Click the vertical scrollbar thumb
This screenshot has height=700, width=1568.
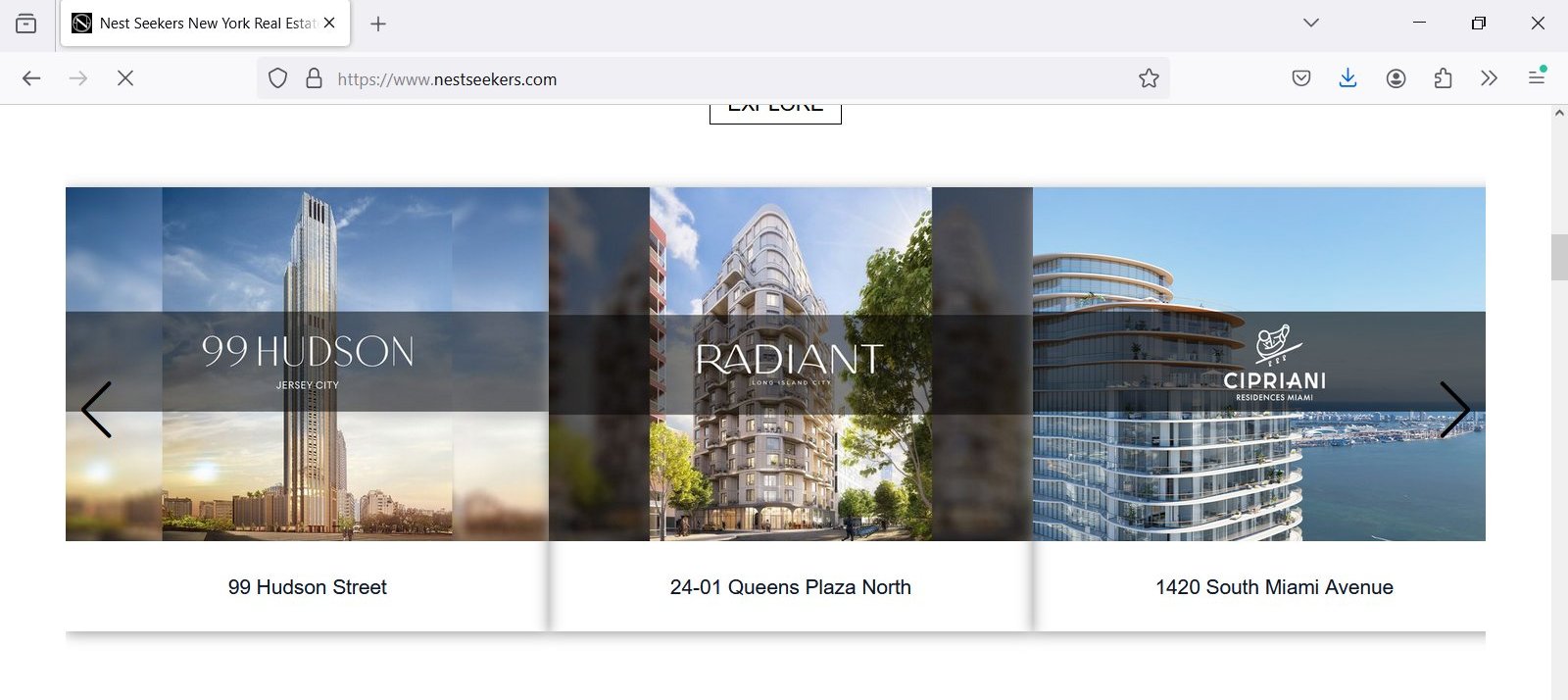click(x=1559, y=257)
